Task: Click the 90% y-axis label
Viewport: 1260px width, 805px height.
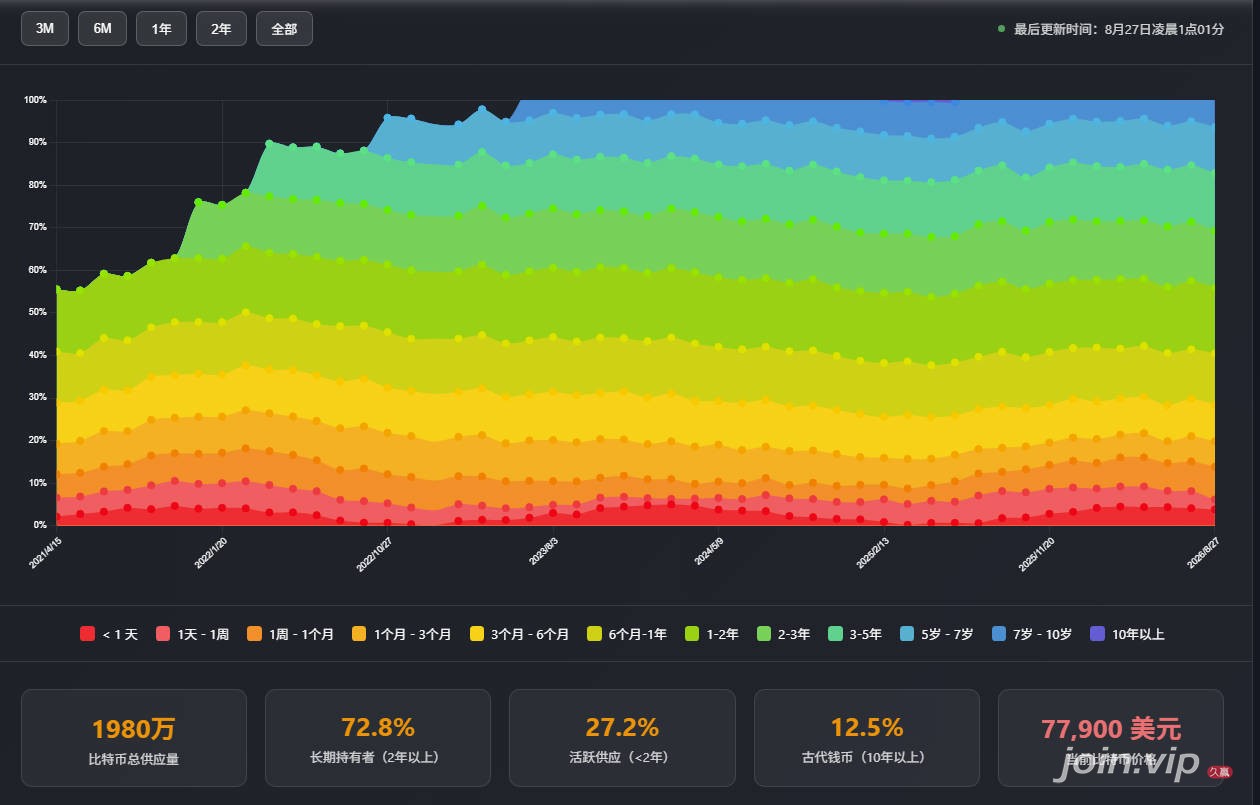Action: (x=37, y=142)
